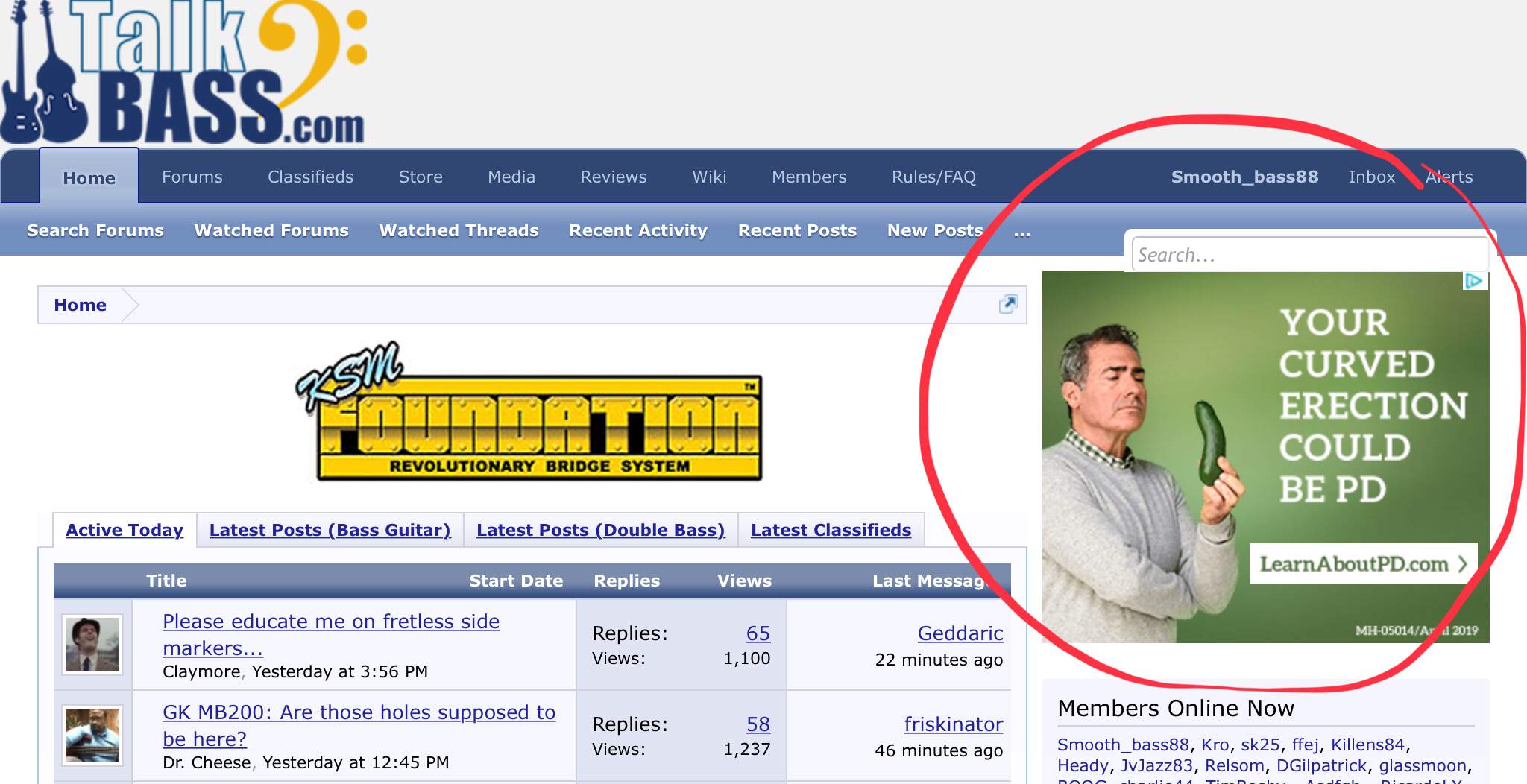Viewport: 1527px width, 784px height.
Task: Open Killens84's profile in Members Online
Action: coord(1367,745)
